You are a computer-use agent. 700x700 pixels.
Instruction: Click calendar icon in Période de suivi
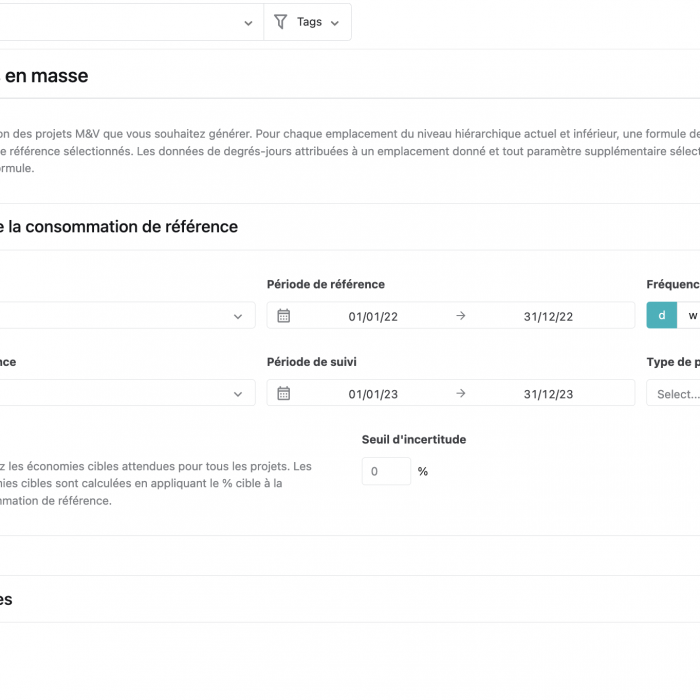(283, 393)
